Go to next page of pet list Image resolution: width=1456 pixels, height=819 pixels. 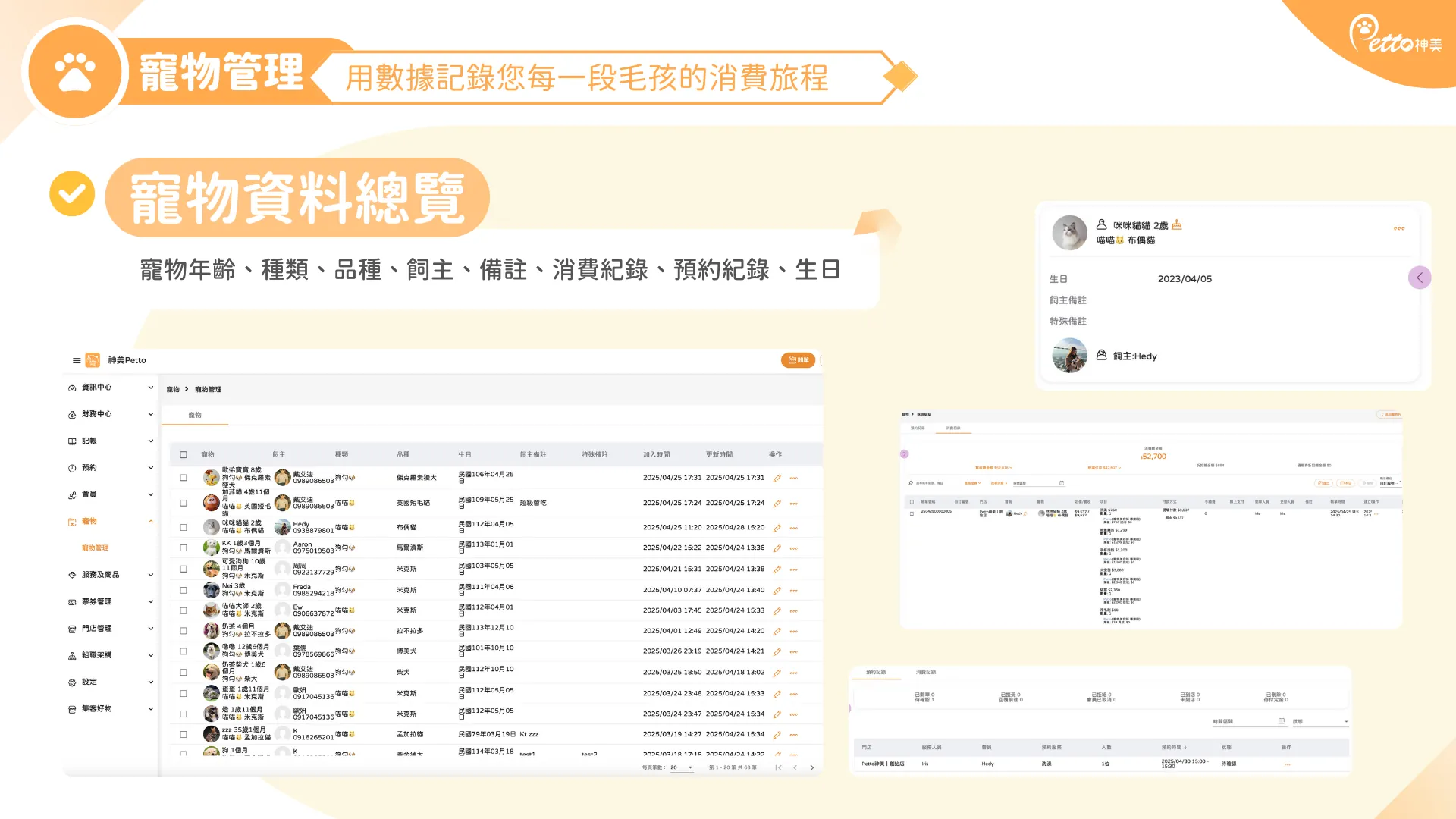pos(812,768)
